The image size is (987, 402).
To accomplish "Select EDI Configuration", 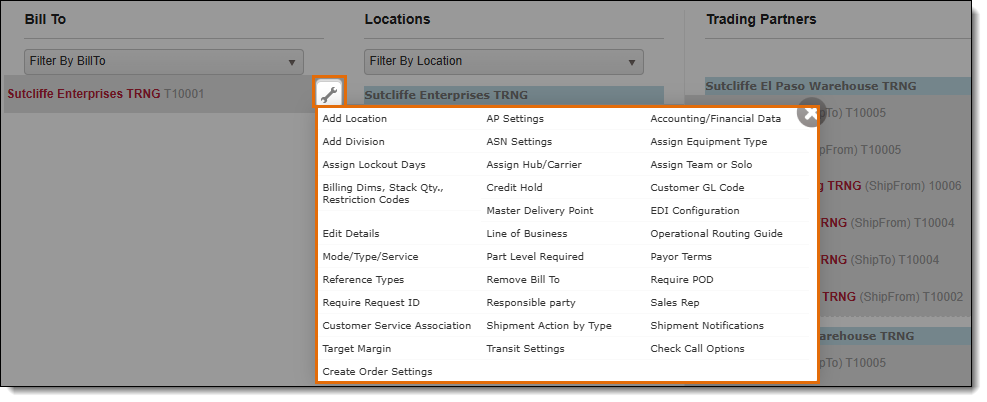I will [x=694, y=211].
